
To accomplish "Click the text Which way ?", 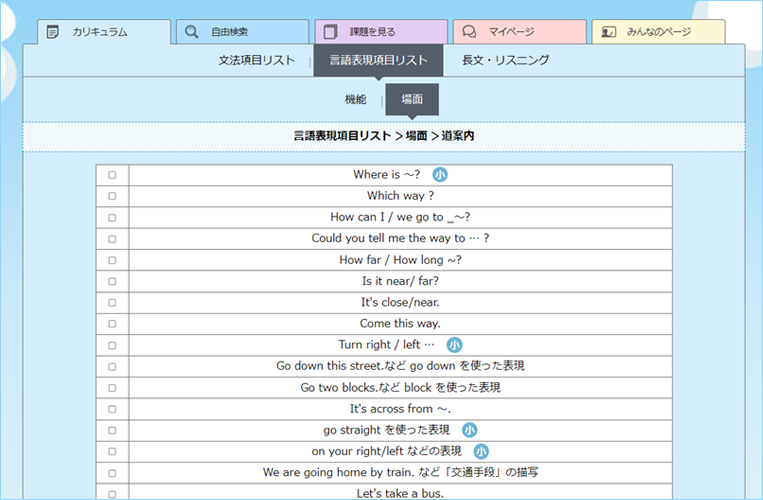I will tap(400, 196).
